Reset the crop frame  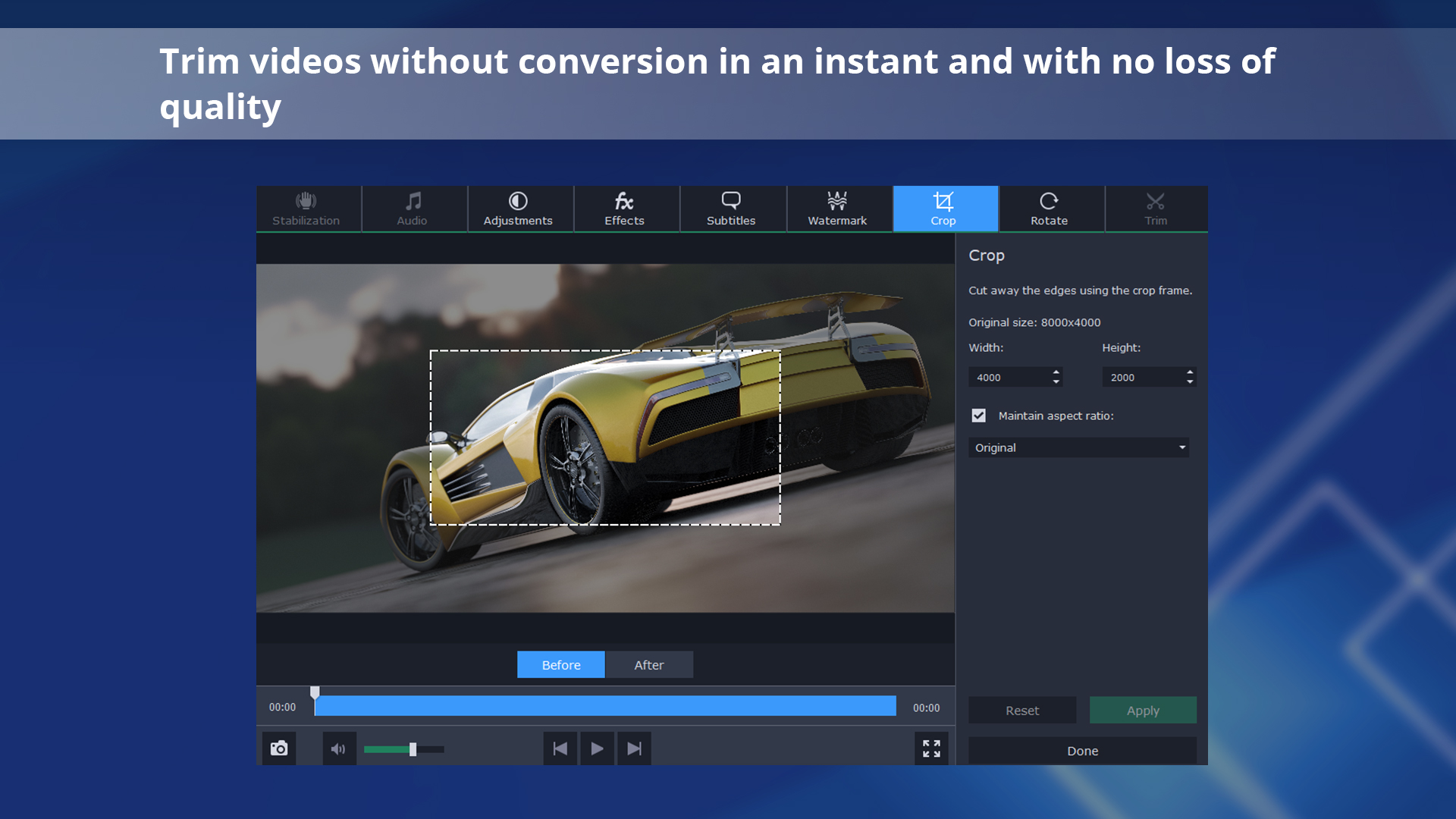pos(1021,710)
